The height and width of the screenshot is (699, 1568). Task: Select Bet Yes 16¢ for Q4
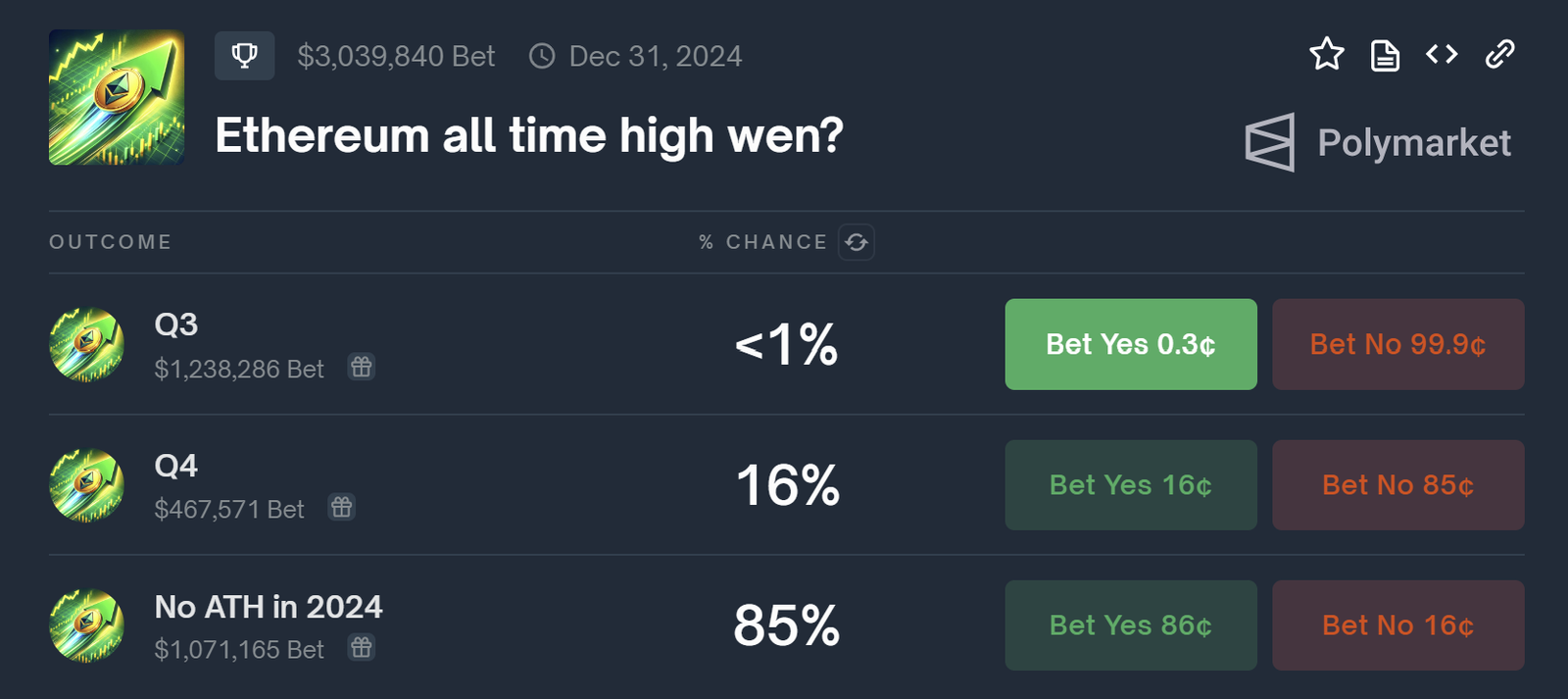coord(1130,484)
